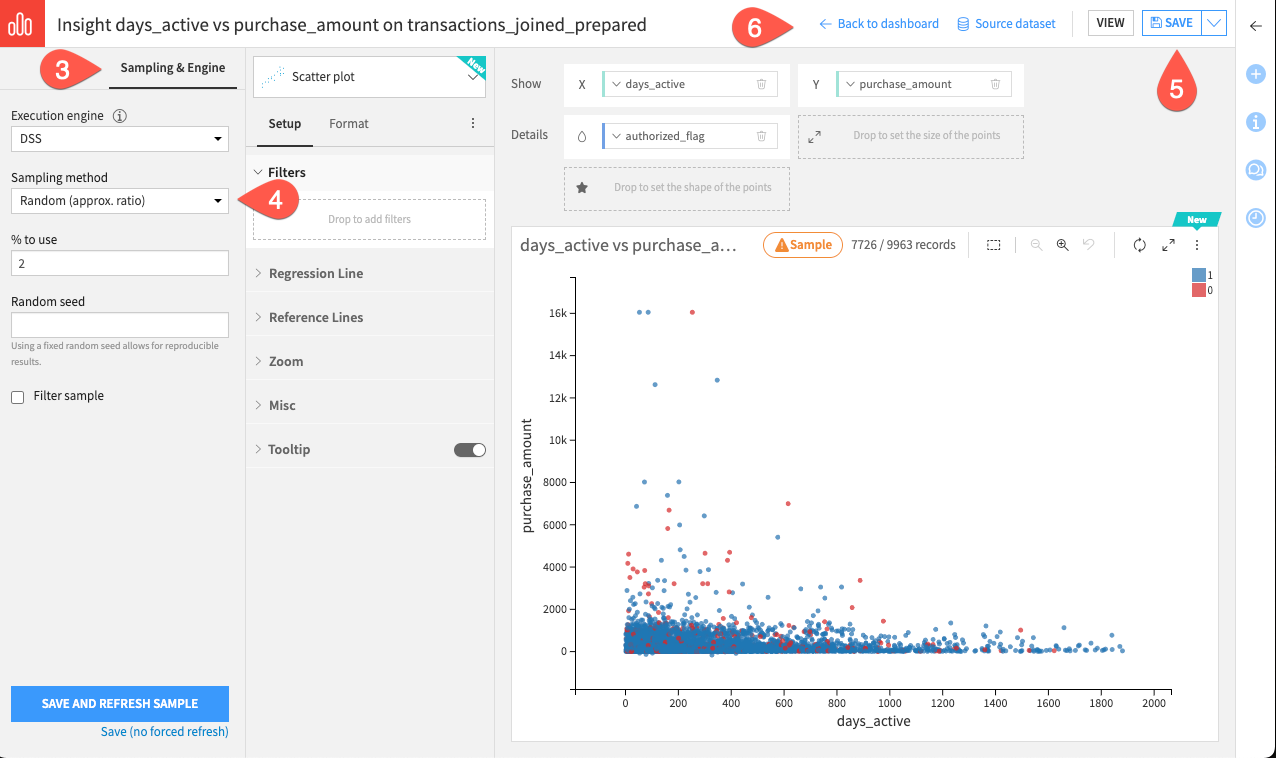The height and width of the screenshot is (758, 1276).
Task: Click the Sample warning badge
Action: tap(803, 245)
